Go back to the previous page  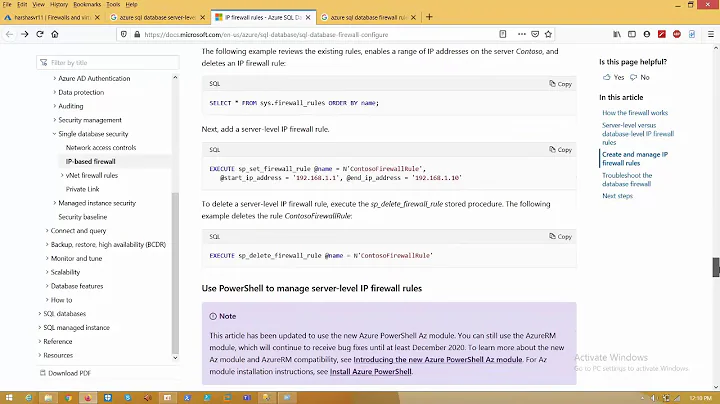pyautogui.click(x=9, y=34)
